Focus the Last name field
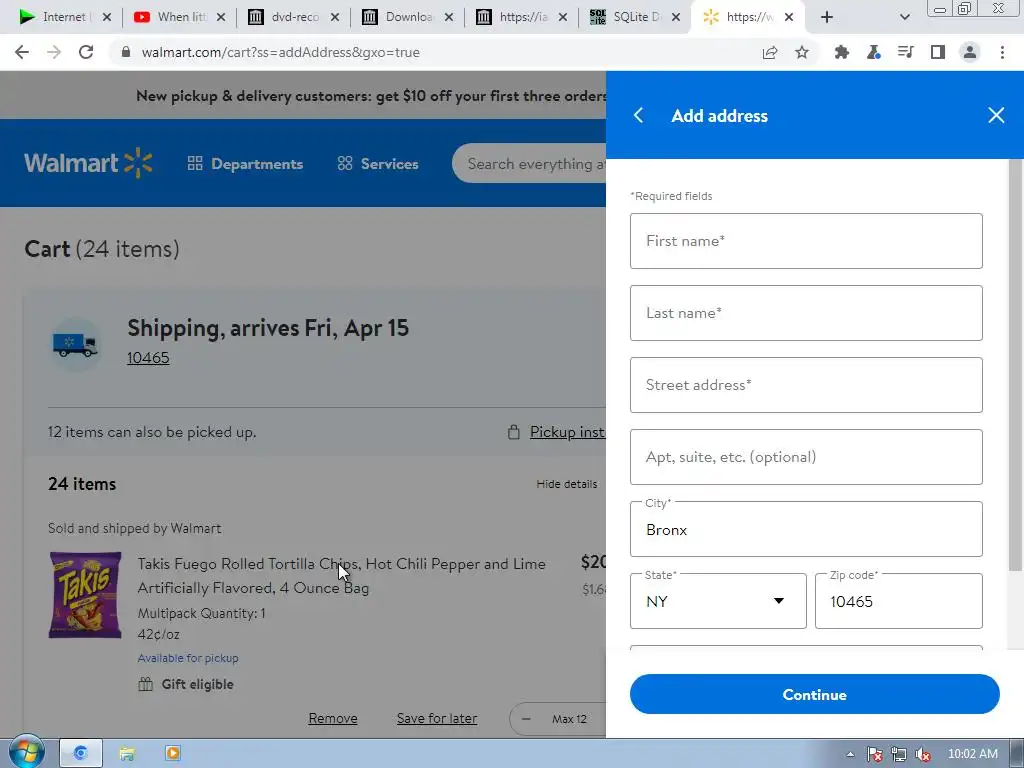The height and width of the screenshot is (768, 1024). pos(806,313)
